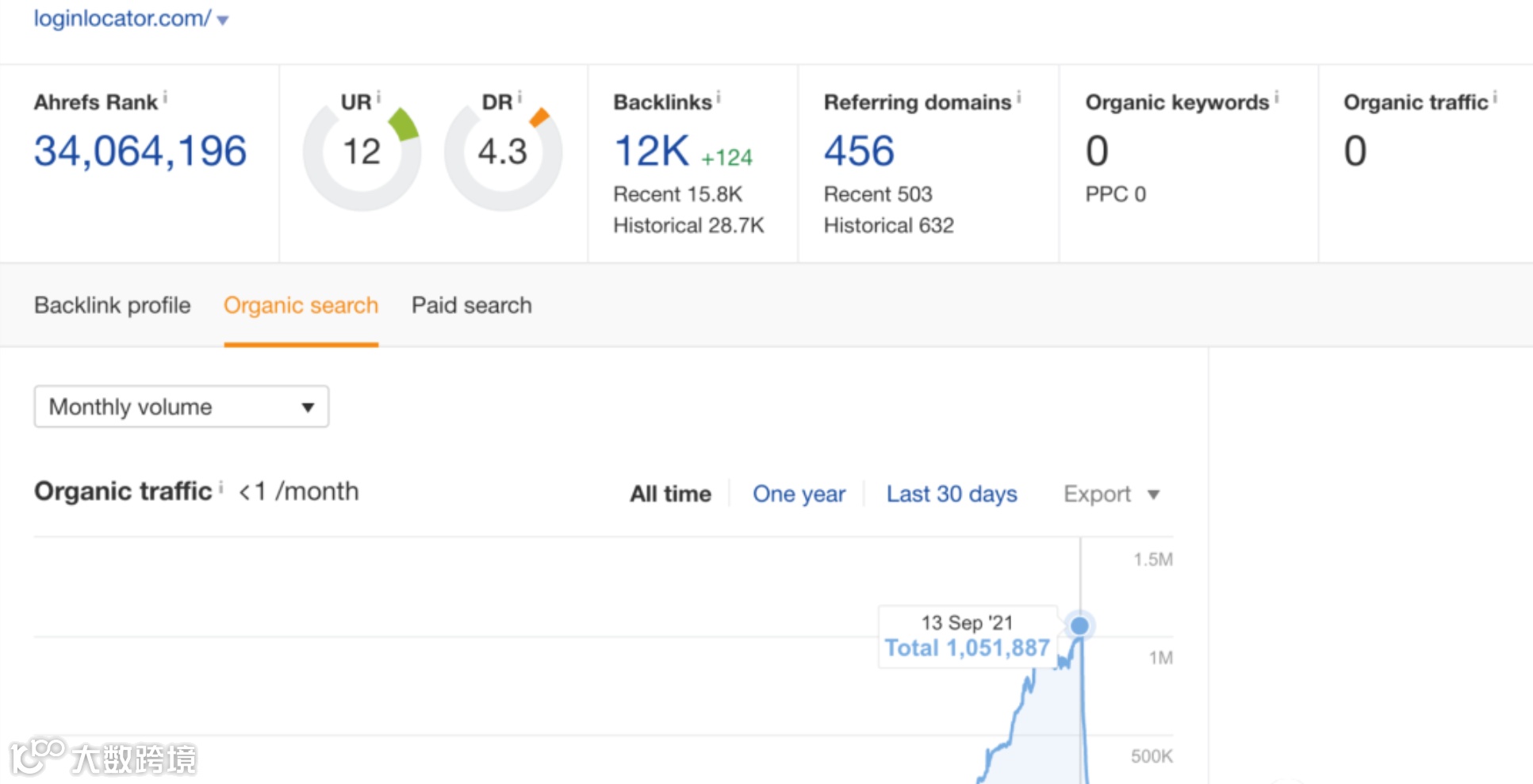Open the 456 referring domains report
The image size is (1533, 784).
pos(859,151)
